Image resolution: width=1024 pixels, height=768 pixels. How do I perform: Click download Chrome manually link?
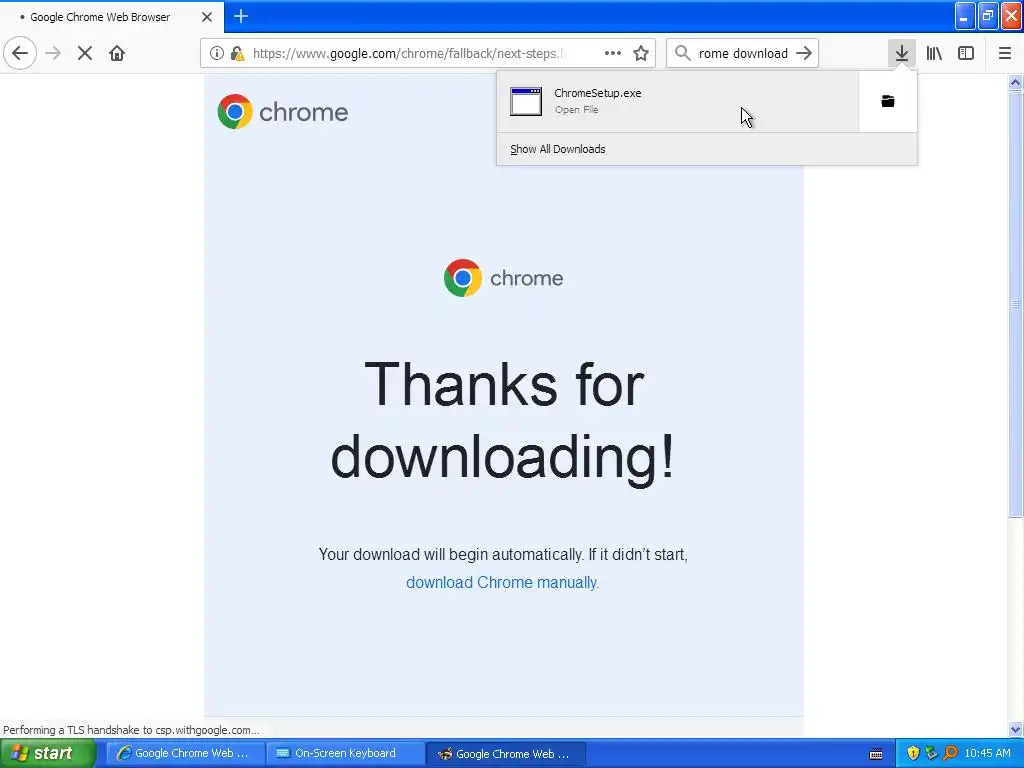click(502, 582)
